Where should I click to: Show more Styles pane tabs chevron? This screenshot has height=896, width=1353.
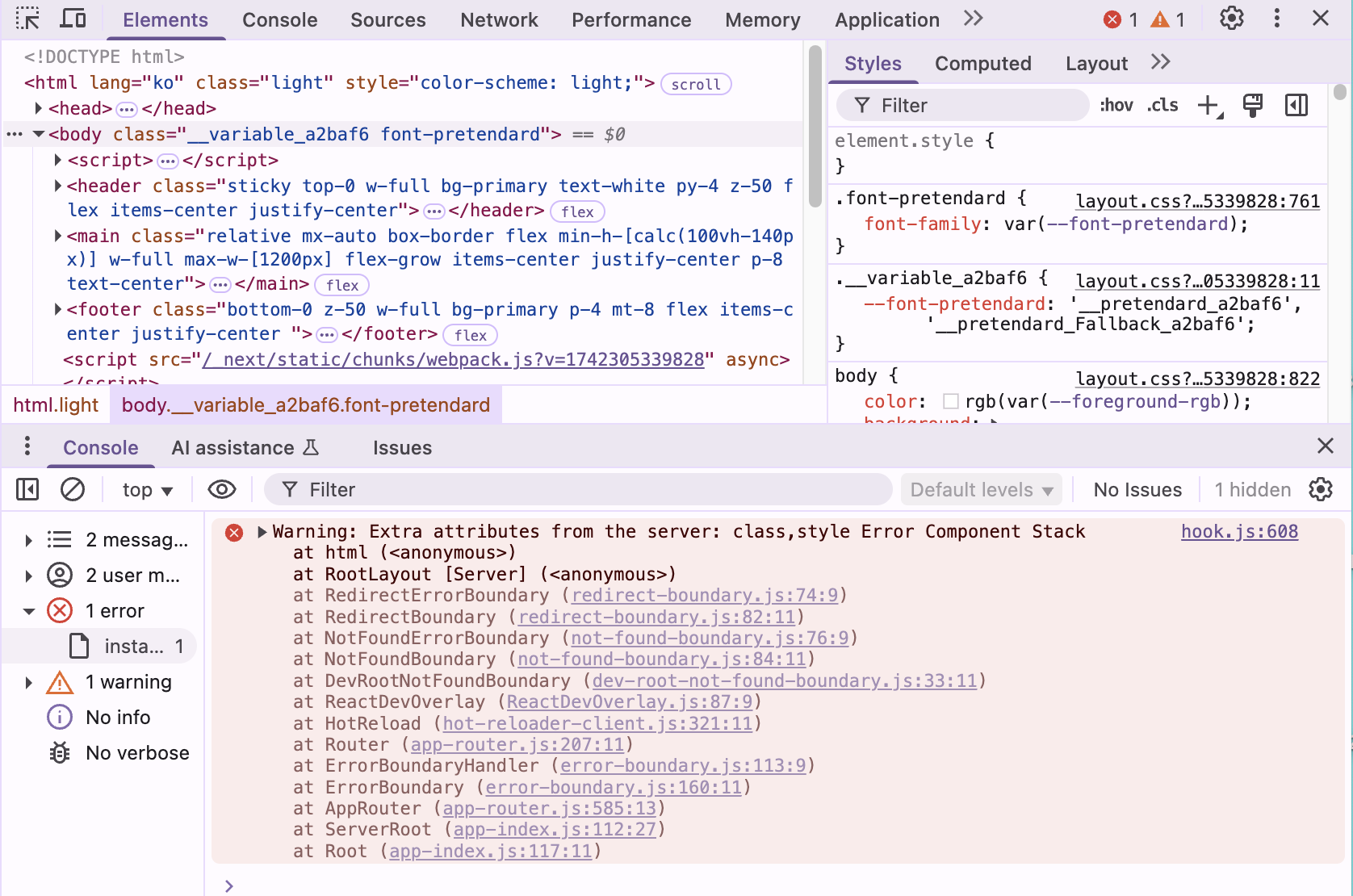click(1161, 62)
